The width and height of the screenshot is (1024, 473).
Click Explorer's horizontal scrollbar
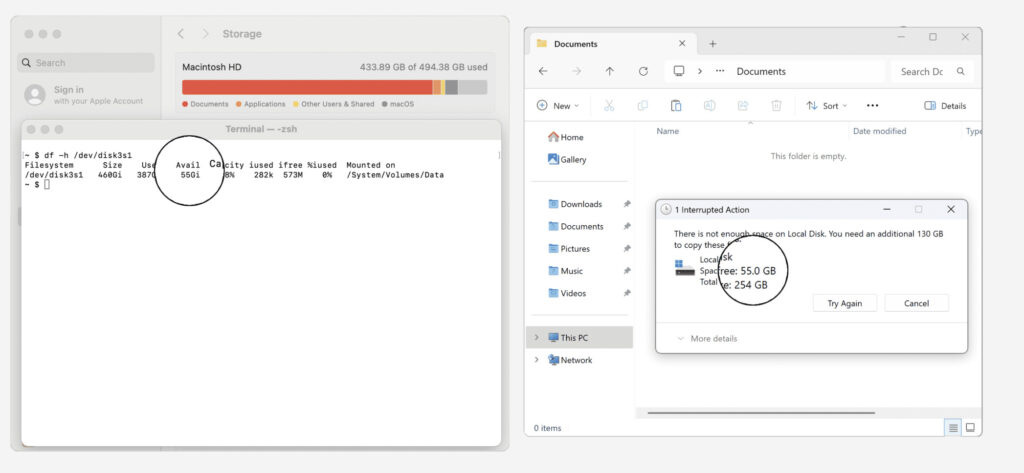click(761, 412)
